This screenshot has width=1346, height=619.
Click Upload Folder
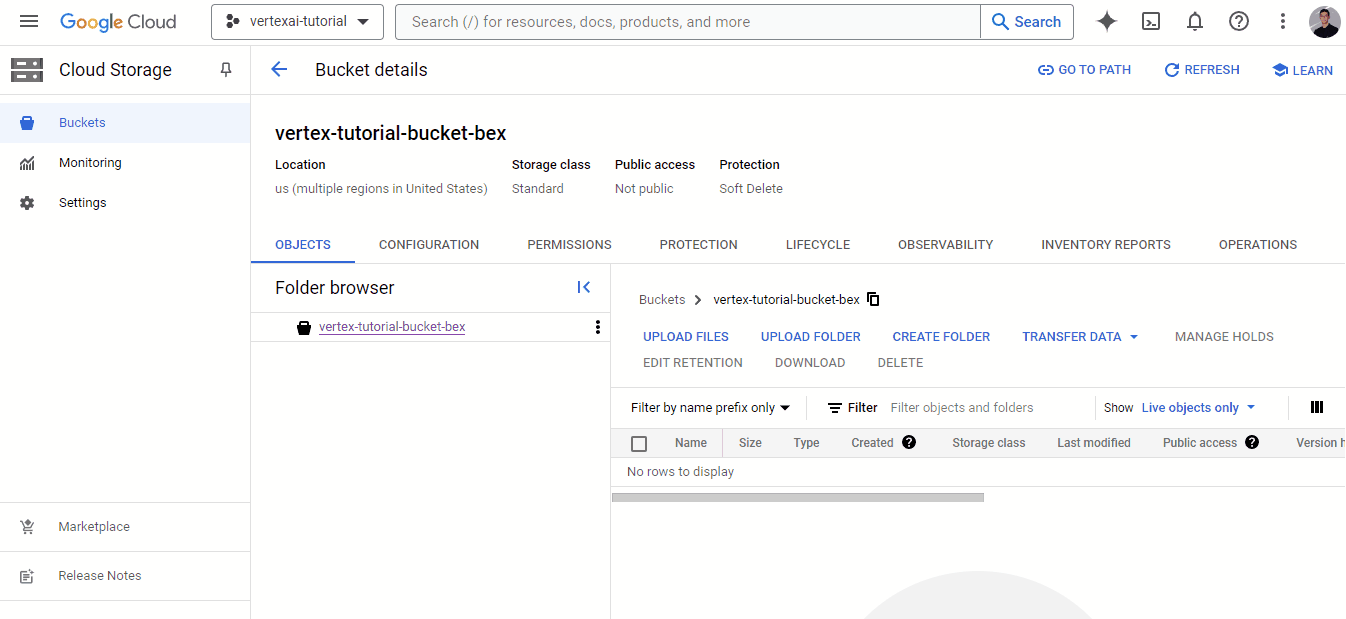[x=811, y=337]
